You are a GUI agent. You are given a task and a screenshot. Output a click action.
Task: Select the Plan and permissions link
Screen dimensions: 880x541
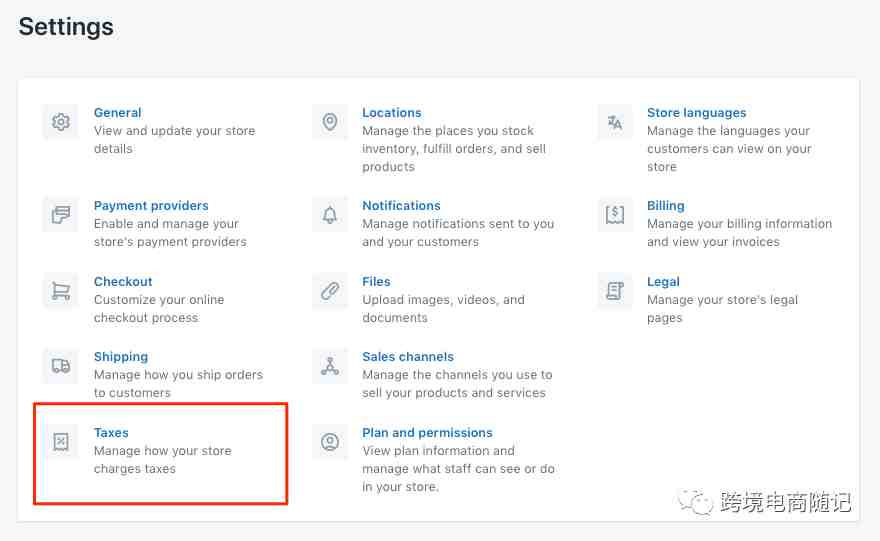coord(427,433)
